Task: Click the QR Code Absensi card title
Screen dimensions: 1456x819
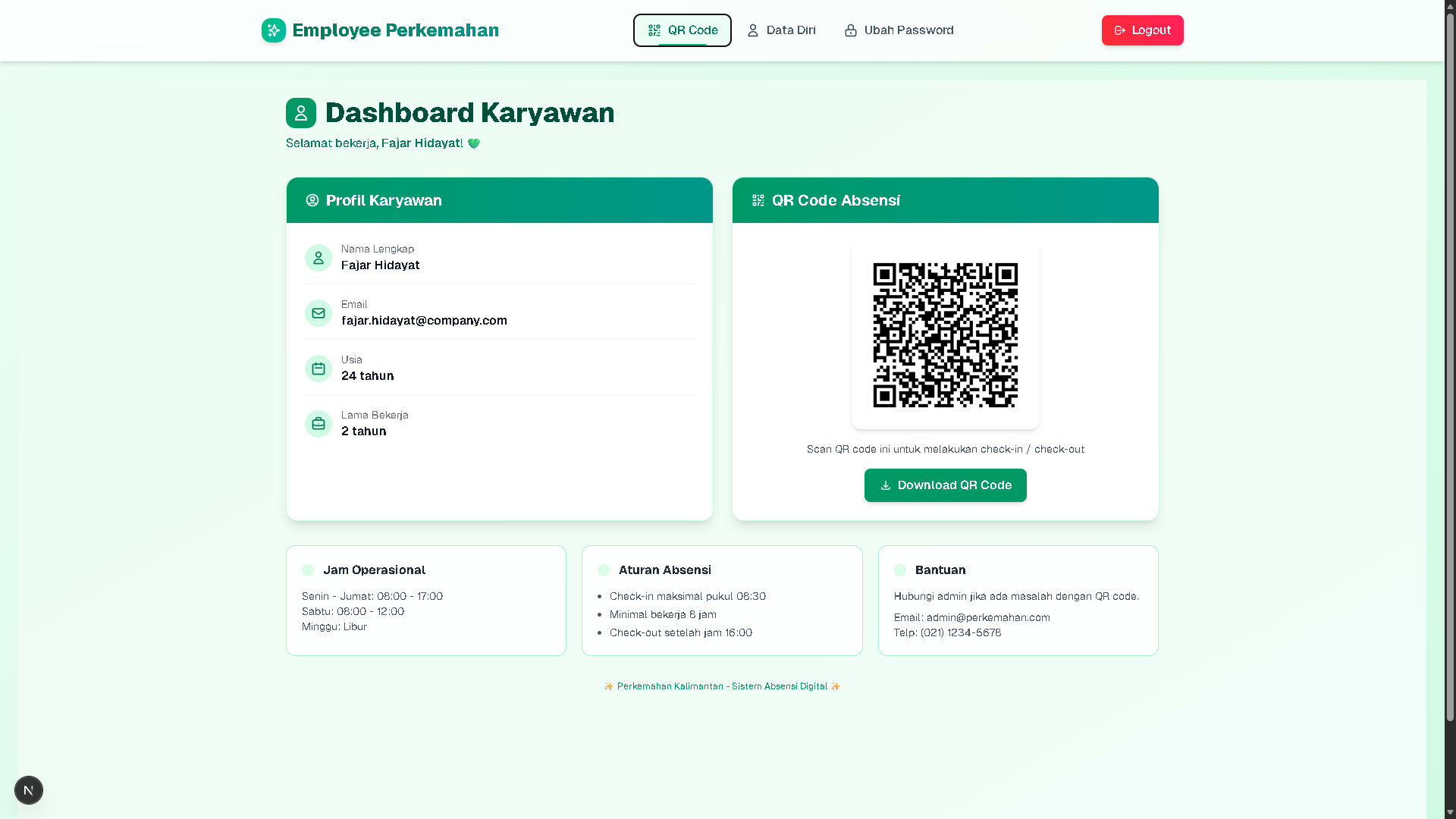Action: (836, 200)
